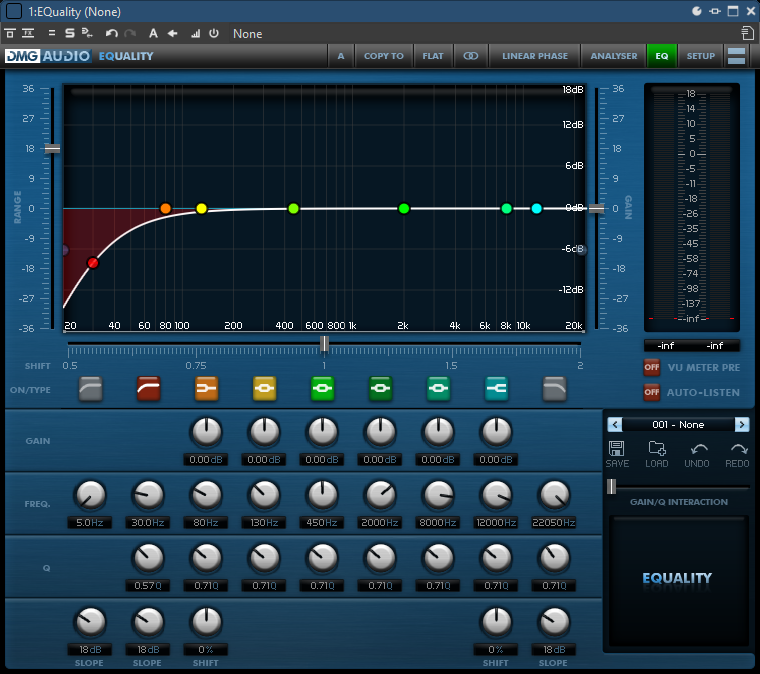Click the stereo link icon next to FLAT
The width and height of the screenshot is (760, 674).
pos(470,56)
